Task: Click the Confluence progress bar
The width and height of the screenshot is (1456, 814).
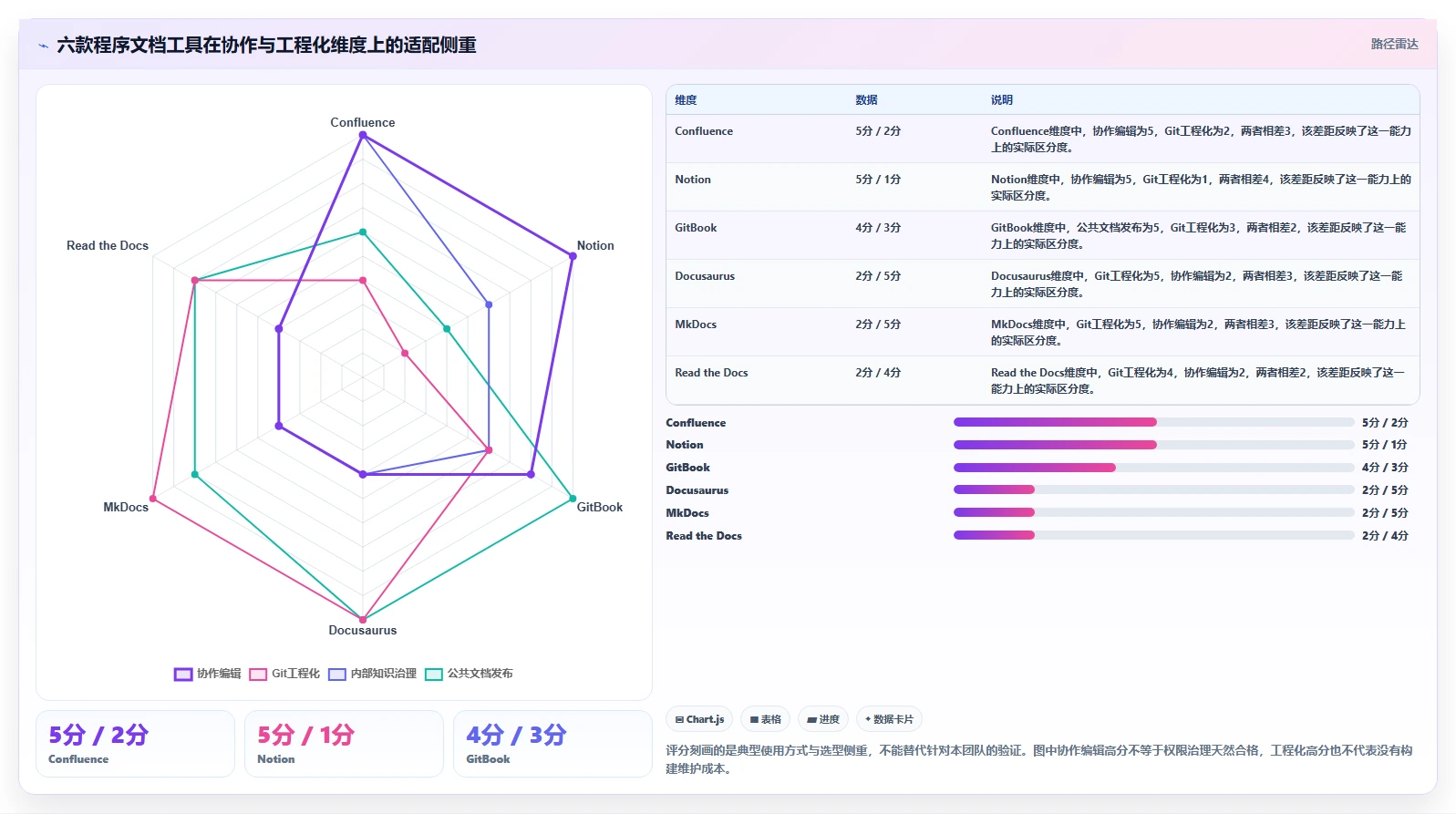Action: [1153, 422]
